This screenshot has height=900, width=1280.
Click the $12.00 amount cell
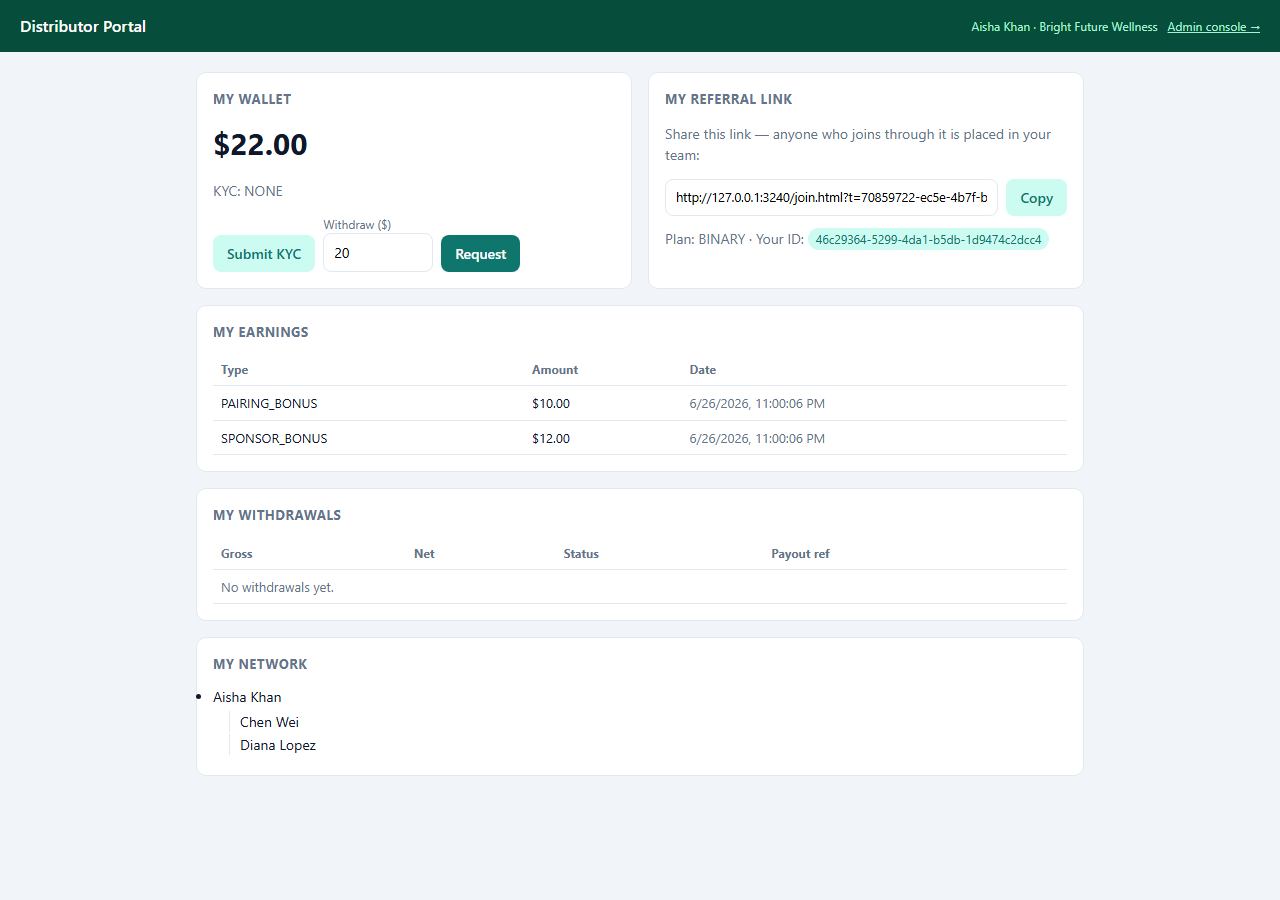coord(551,439)
